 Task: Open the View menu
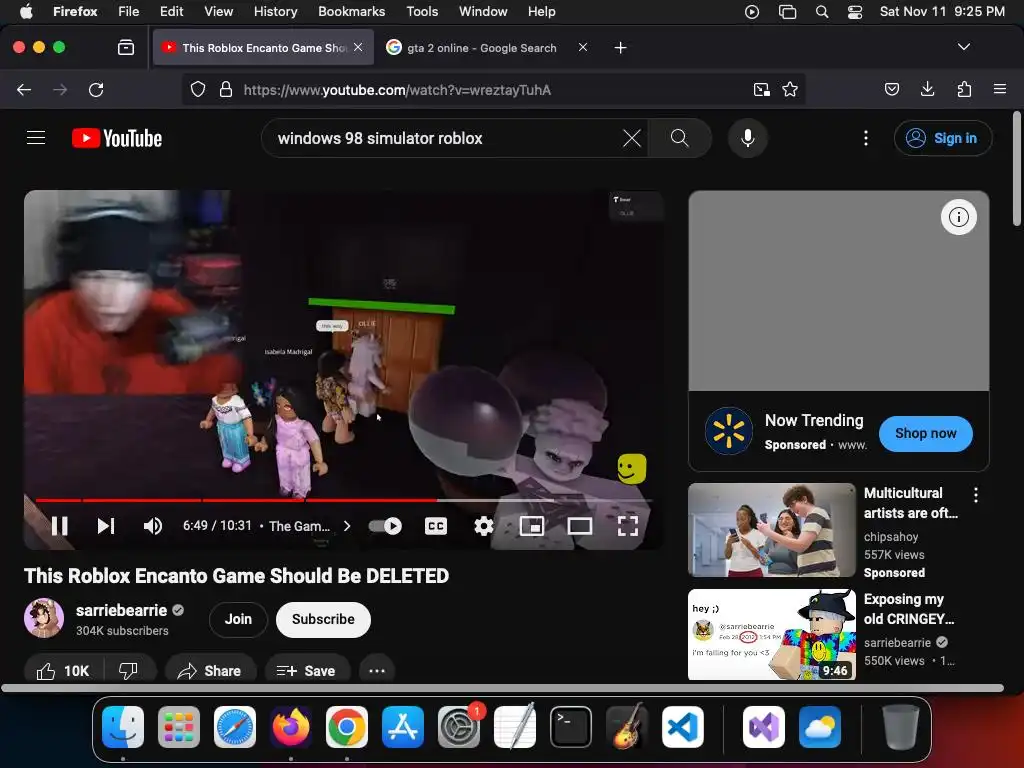[218, 11]
